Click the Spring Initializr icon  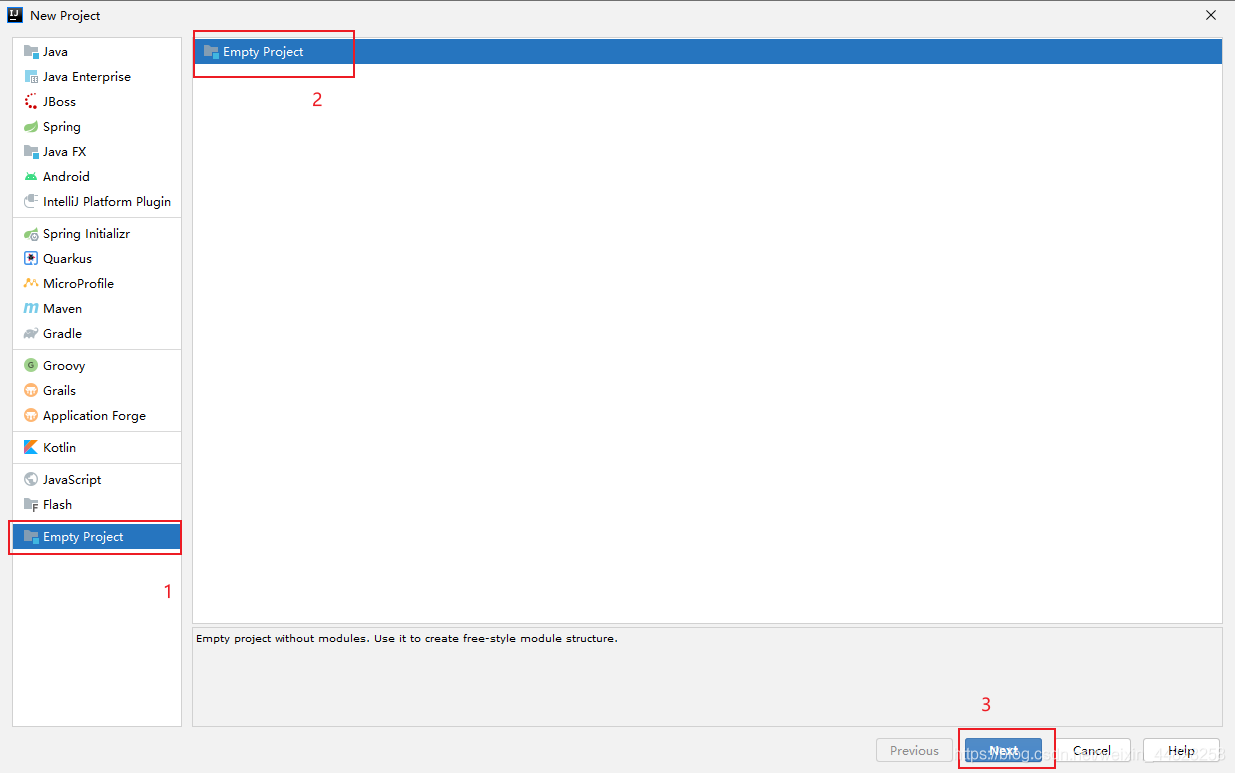pos(31,233)
